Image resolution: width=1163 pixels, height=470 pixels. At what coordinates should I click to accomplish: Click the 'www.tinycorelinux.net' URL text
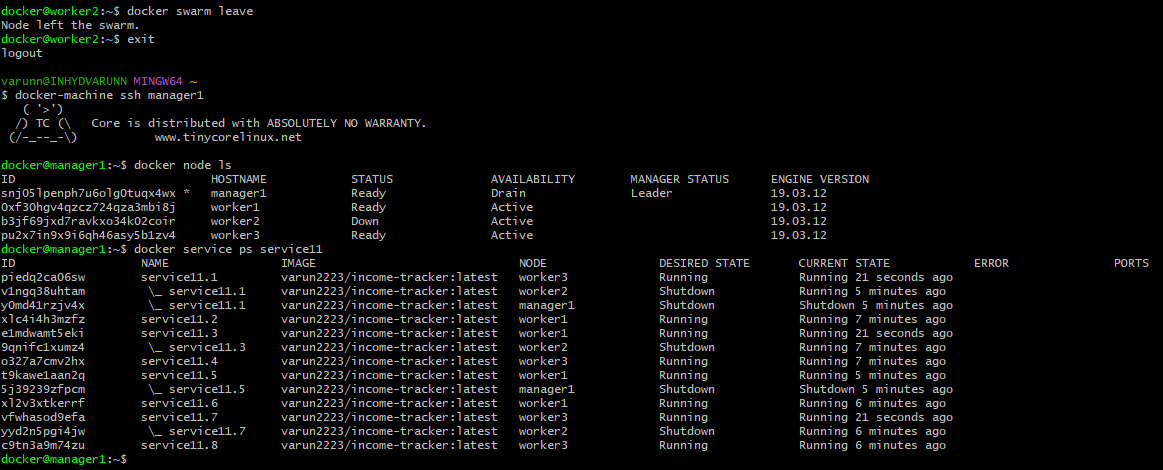pos(228,137)
